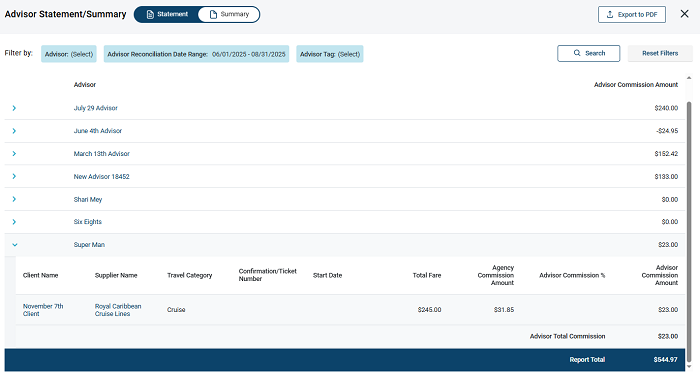Open the Advisor Tag filter
This screenshot has width=700, height=374.
pos(329,54)
